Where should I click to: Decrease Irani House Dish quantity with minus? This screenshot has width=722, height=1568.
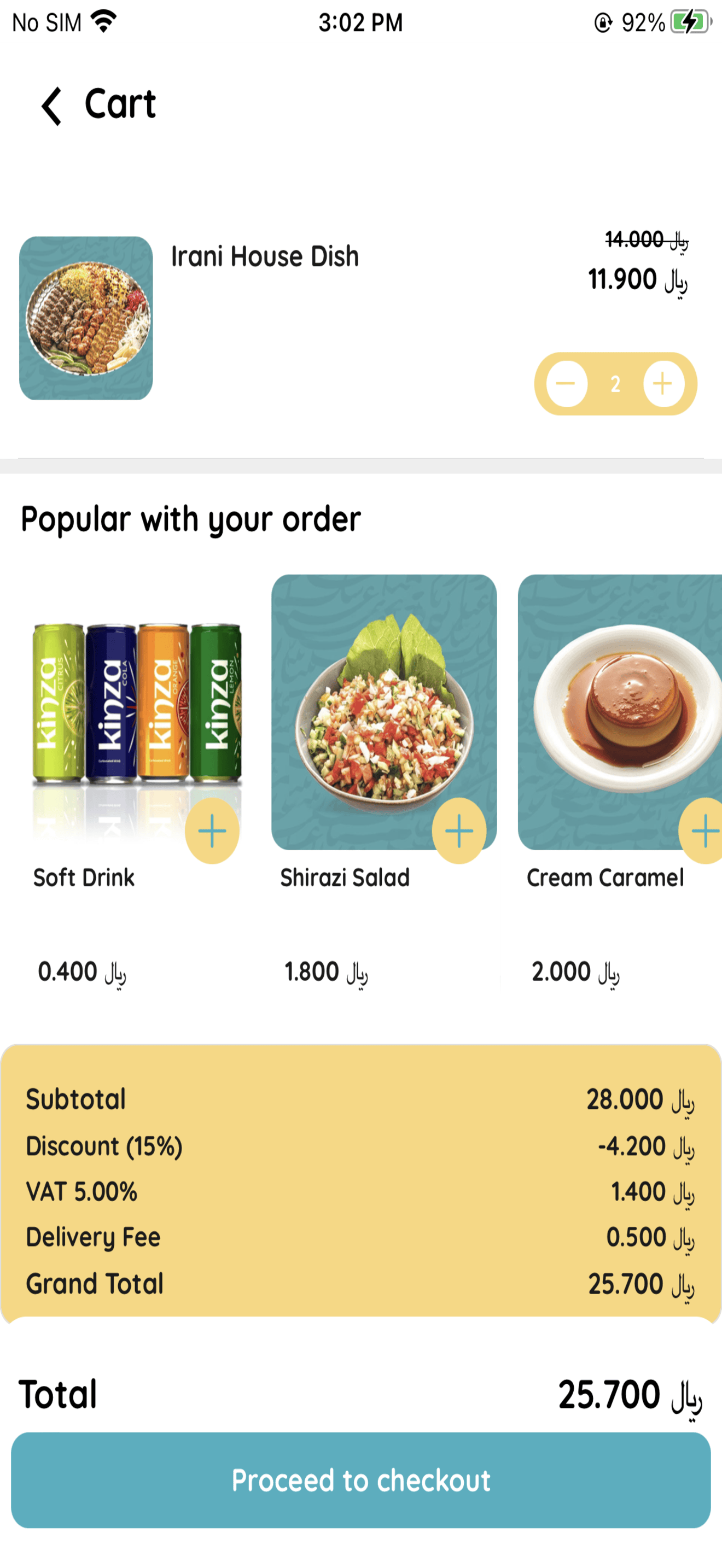tap(566, 384)
